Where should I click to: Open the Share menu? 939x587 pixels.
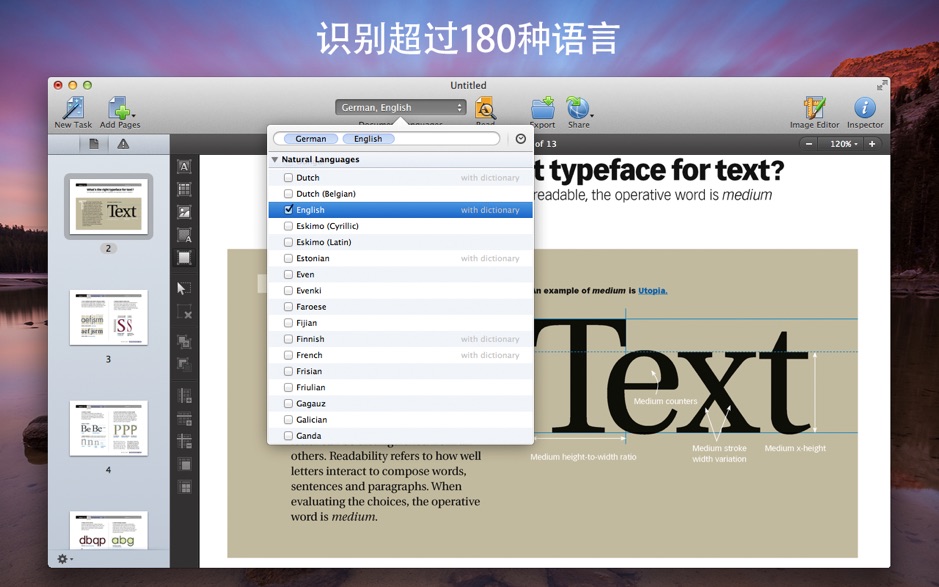(x=579, y=107)
